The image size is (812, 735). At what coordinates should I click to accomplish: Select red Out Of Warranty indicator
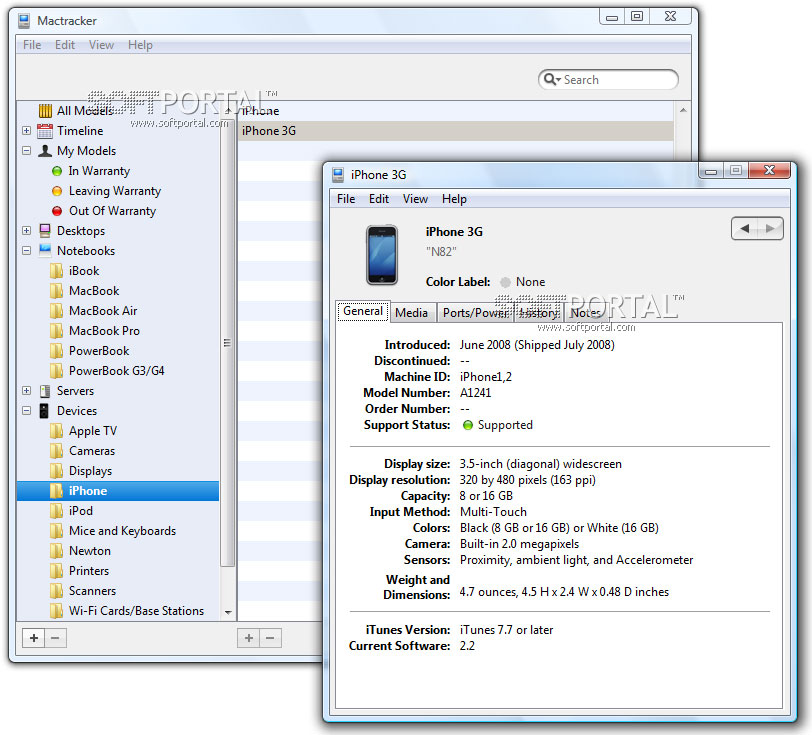[x=57, y=211]
